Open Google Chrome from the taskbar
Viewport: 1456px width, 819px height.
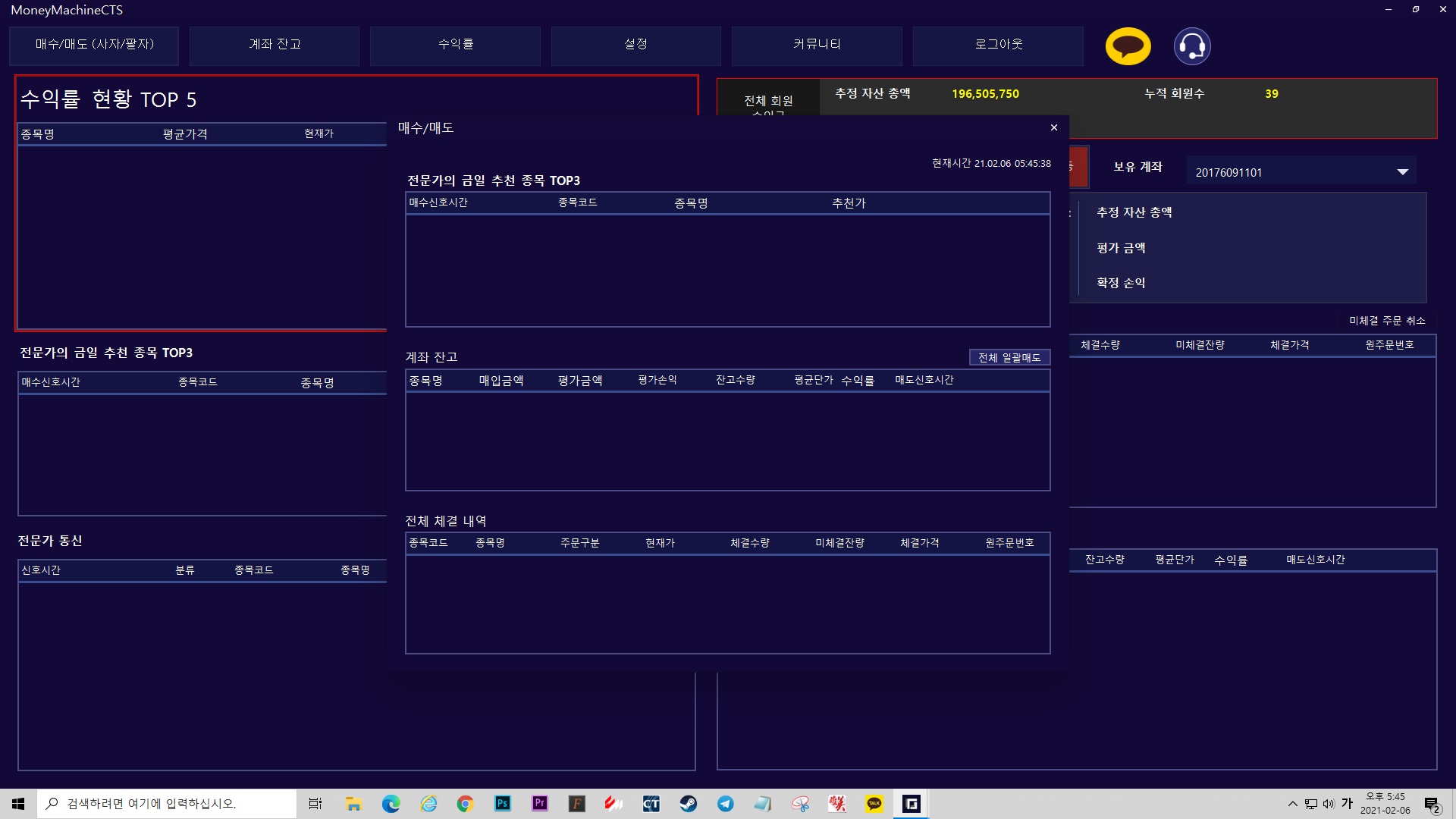pyautogui.click(x=465, y=804)
